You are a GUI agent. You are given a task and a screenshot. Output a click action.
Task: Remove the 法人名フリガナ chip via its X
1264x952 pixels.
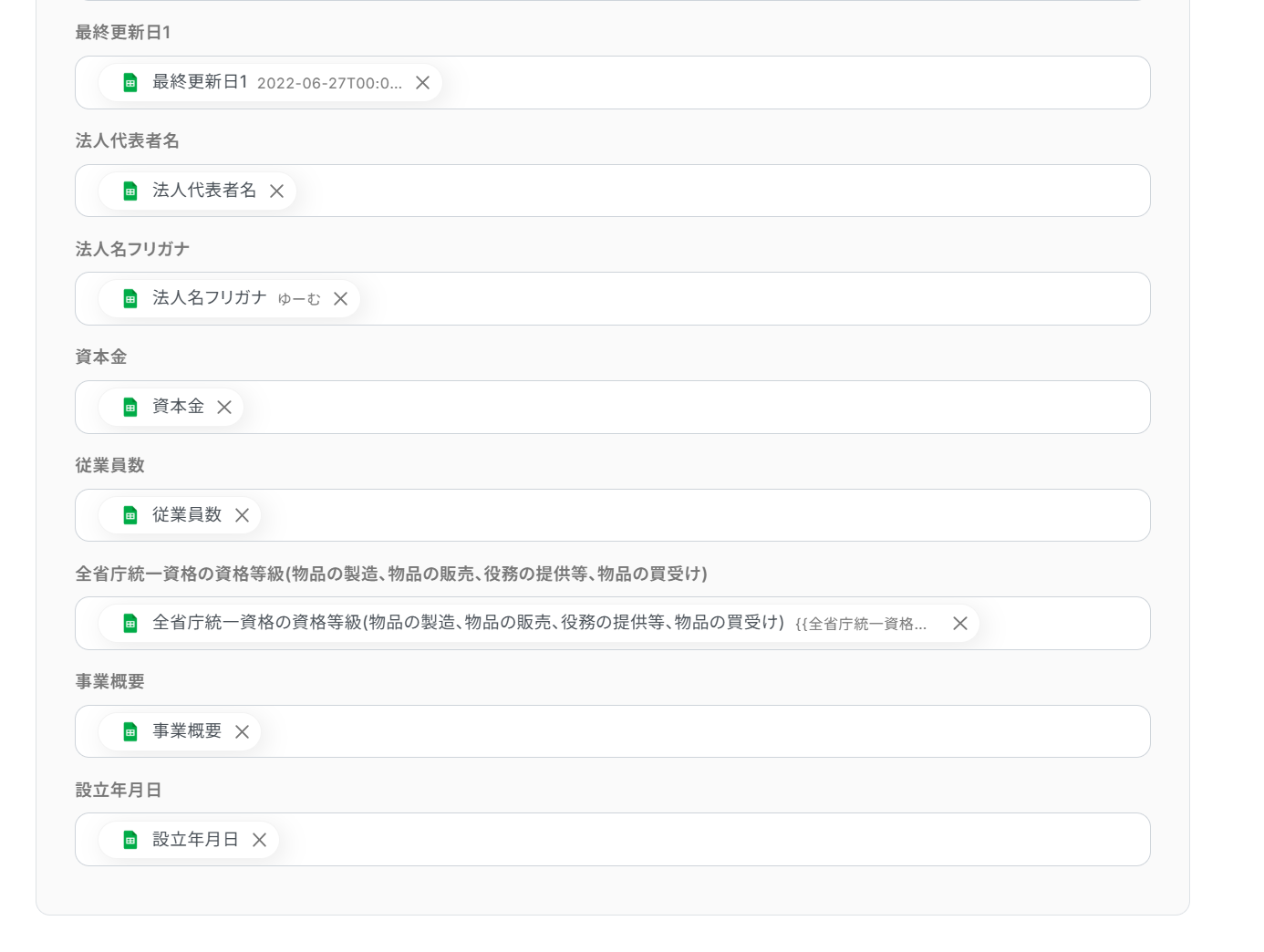pos(341,299)
